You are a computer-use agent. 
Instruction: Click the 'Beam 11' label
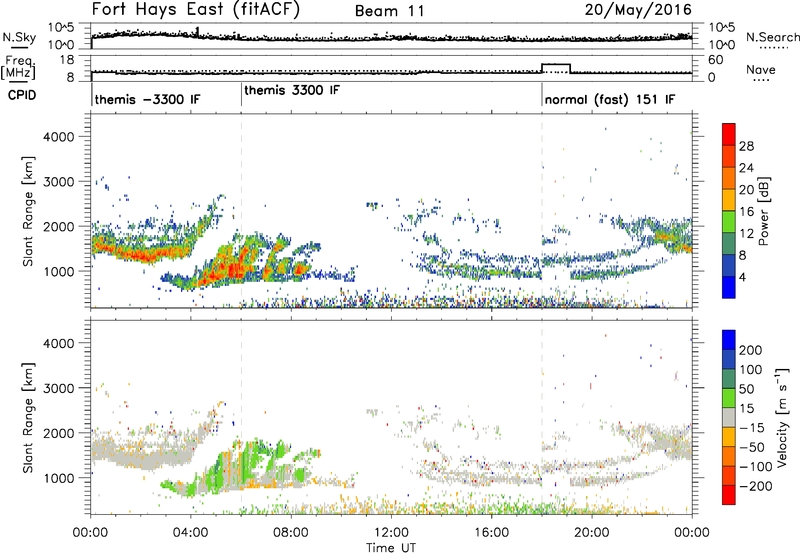tap(389, 11)
